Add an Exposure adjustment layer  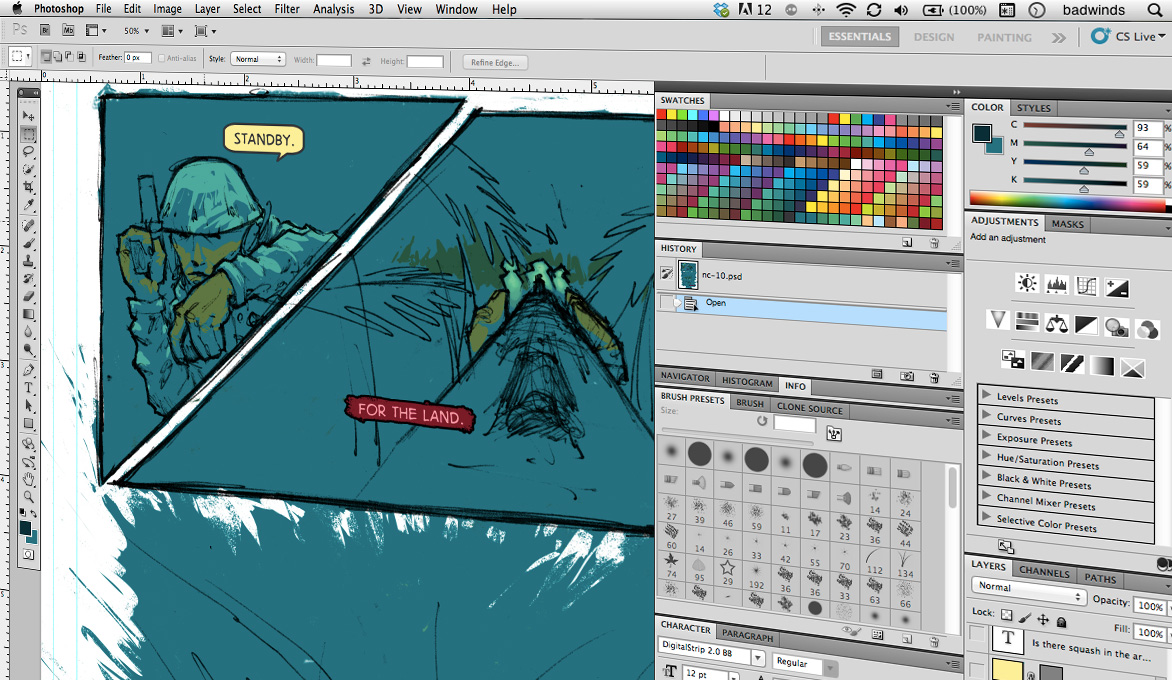[1117, 288]
